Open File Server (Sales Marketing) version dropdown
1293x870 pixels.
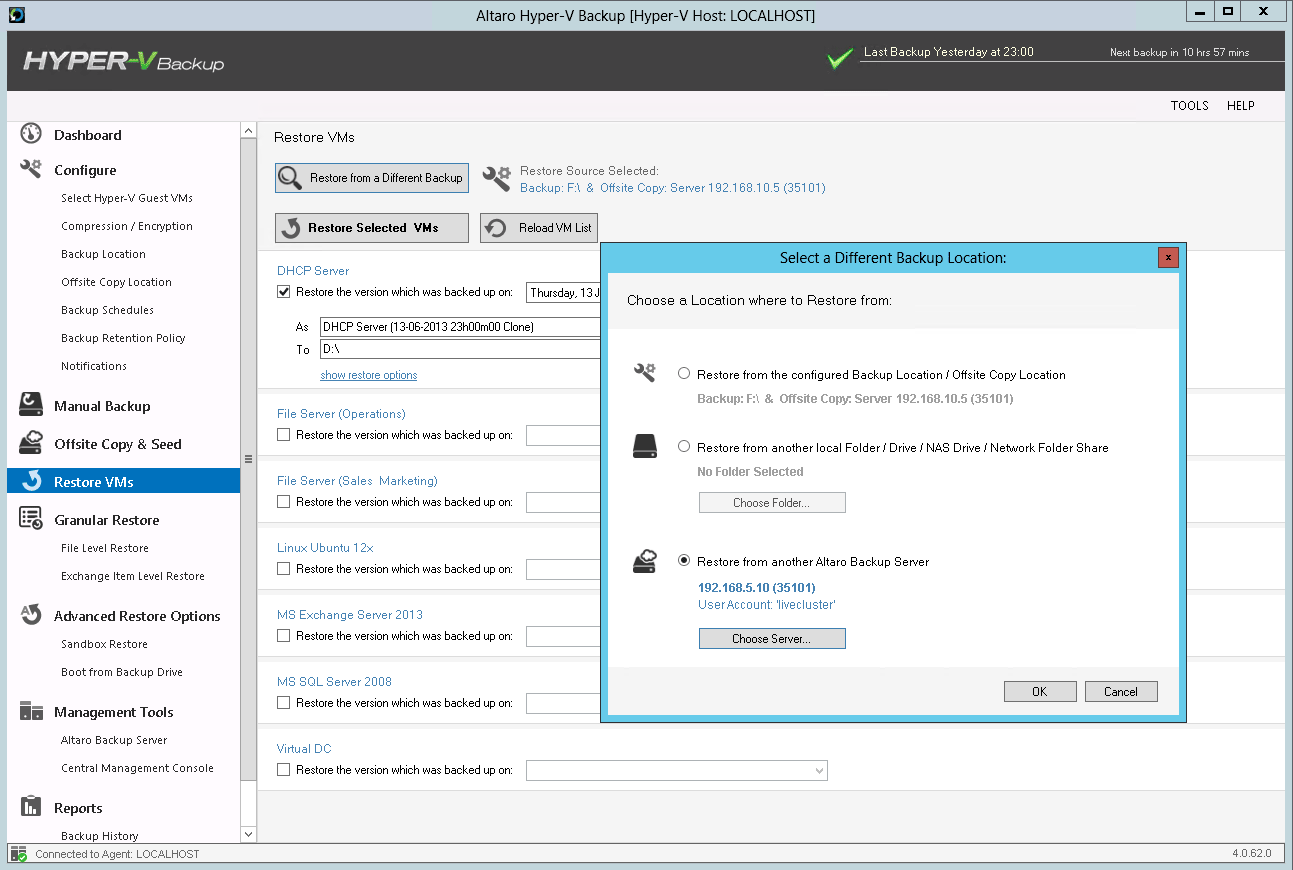563,502
